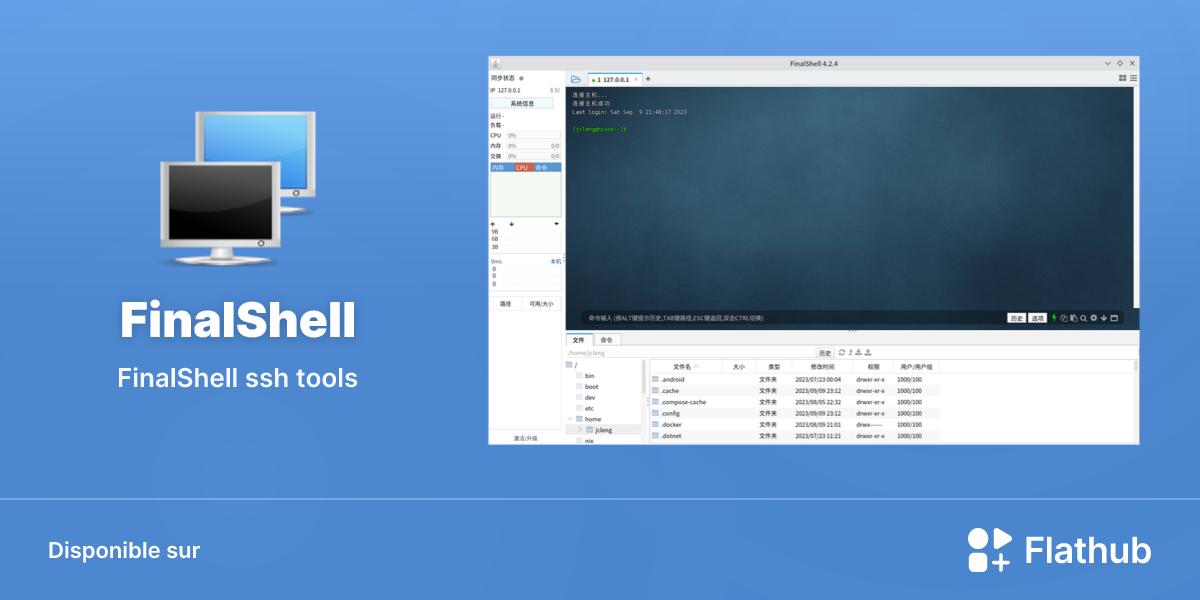Sort by 文件名 column header
Viewport: 1200px width, 600px height.
pos(686,367)
